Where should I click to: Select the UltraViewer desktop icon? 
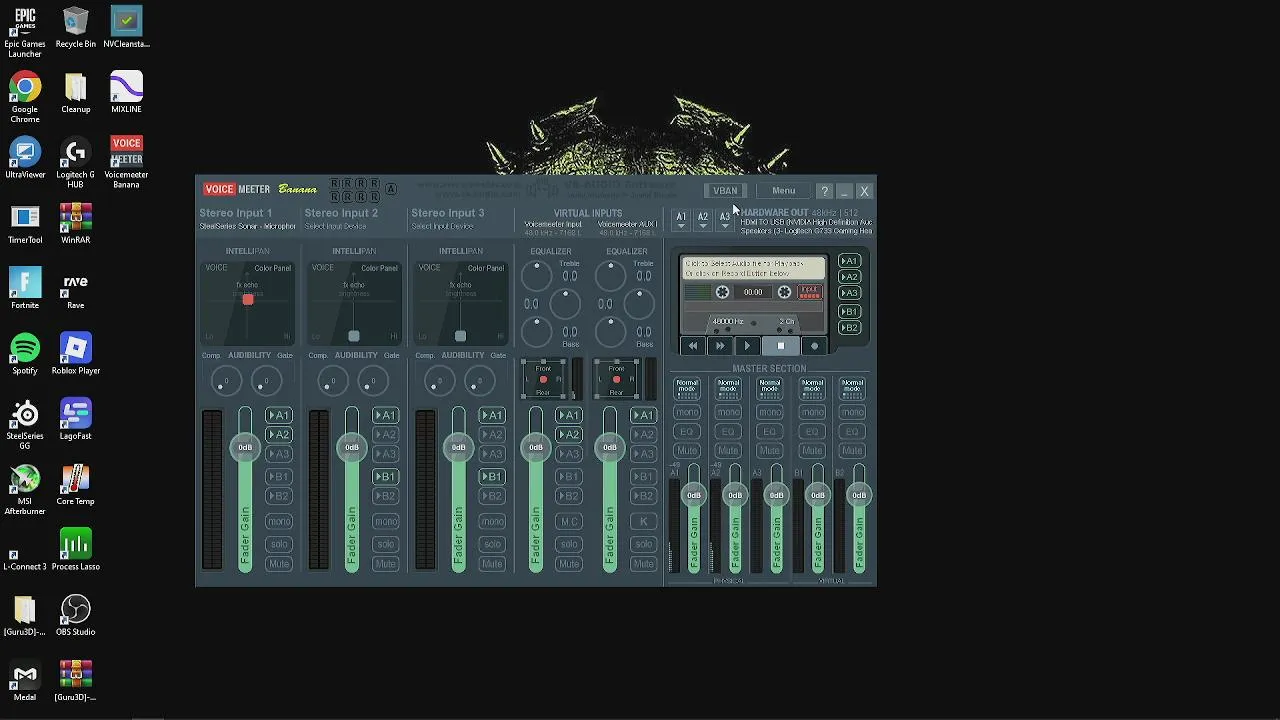25,158
